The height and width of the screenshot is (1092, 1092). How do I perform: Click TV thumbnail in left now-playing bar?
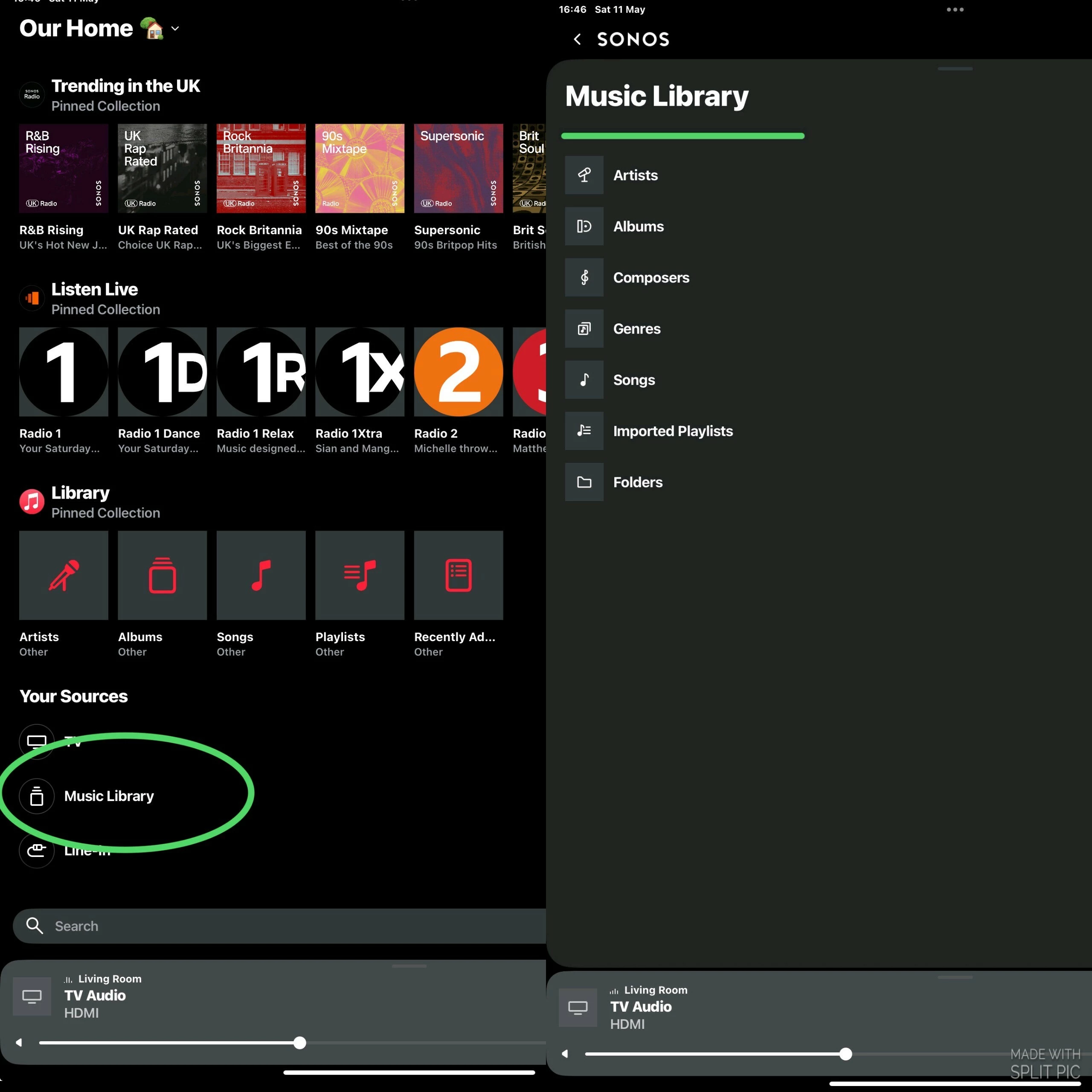tap(32, 996)
